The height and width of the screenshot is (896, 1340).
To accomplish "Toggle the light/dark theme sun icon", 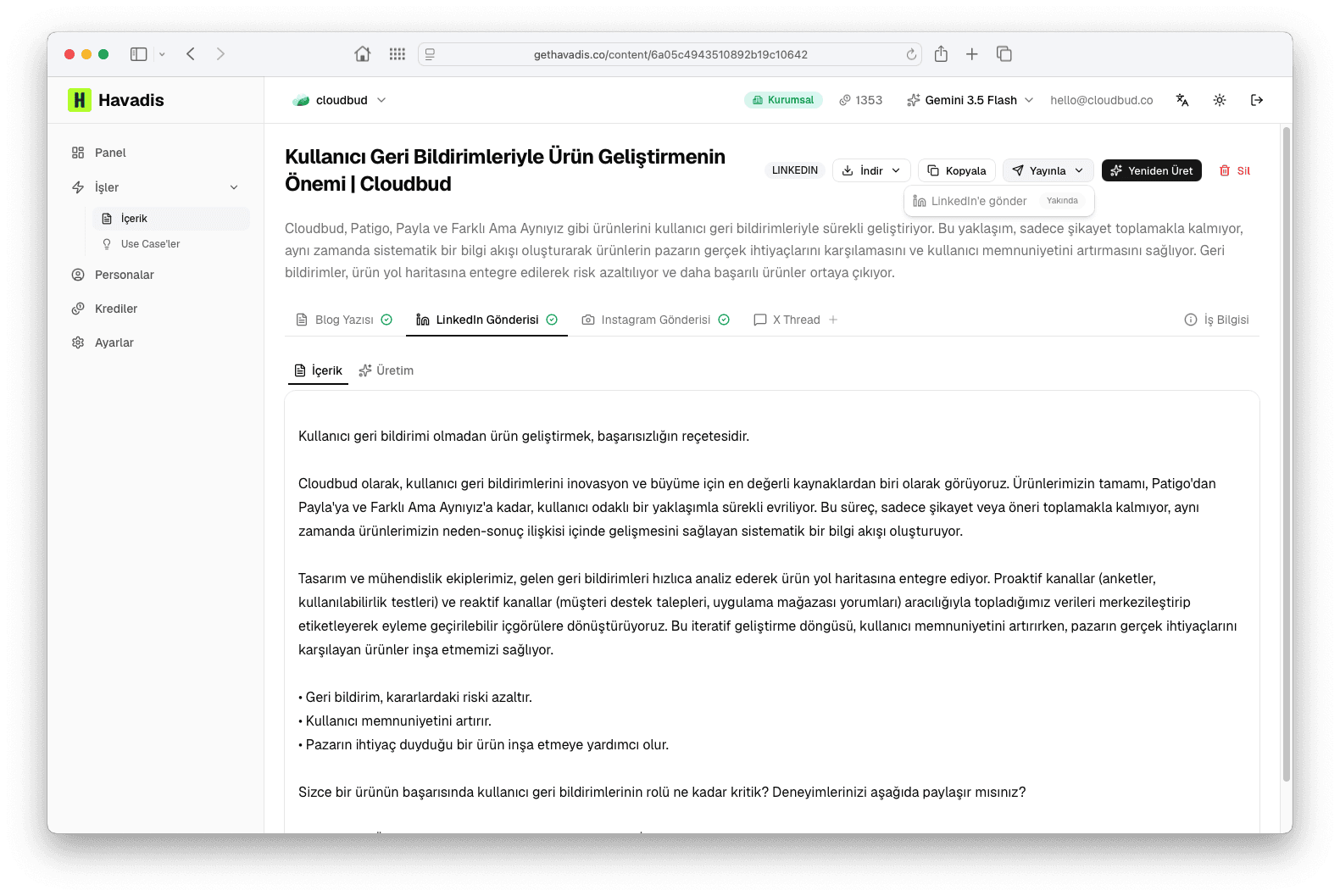I will pyautogui.click(x=1220, y=100).
